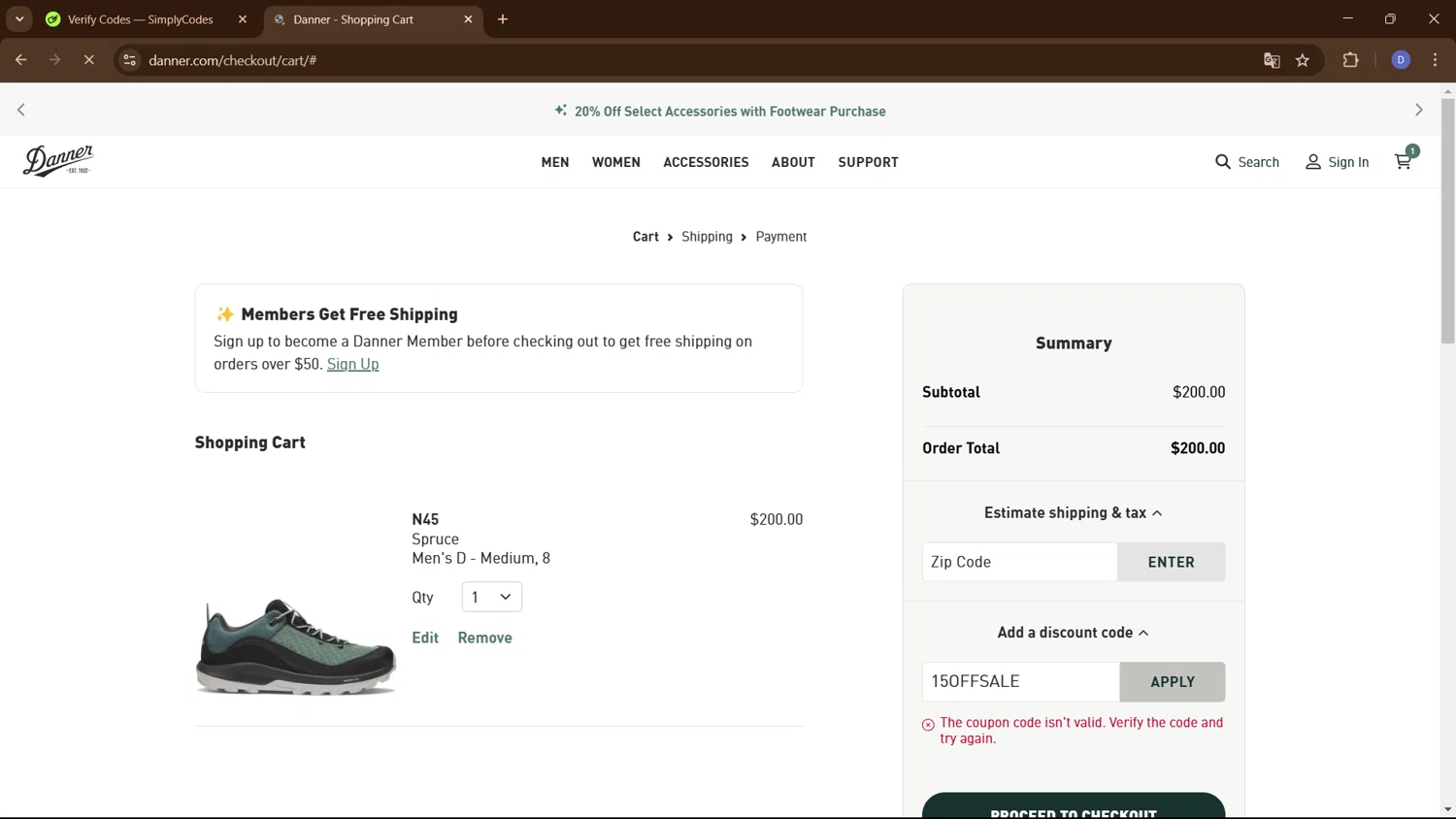Click the page vertical scrollbar

[x=1448, y=220]
